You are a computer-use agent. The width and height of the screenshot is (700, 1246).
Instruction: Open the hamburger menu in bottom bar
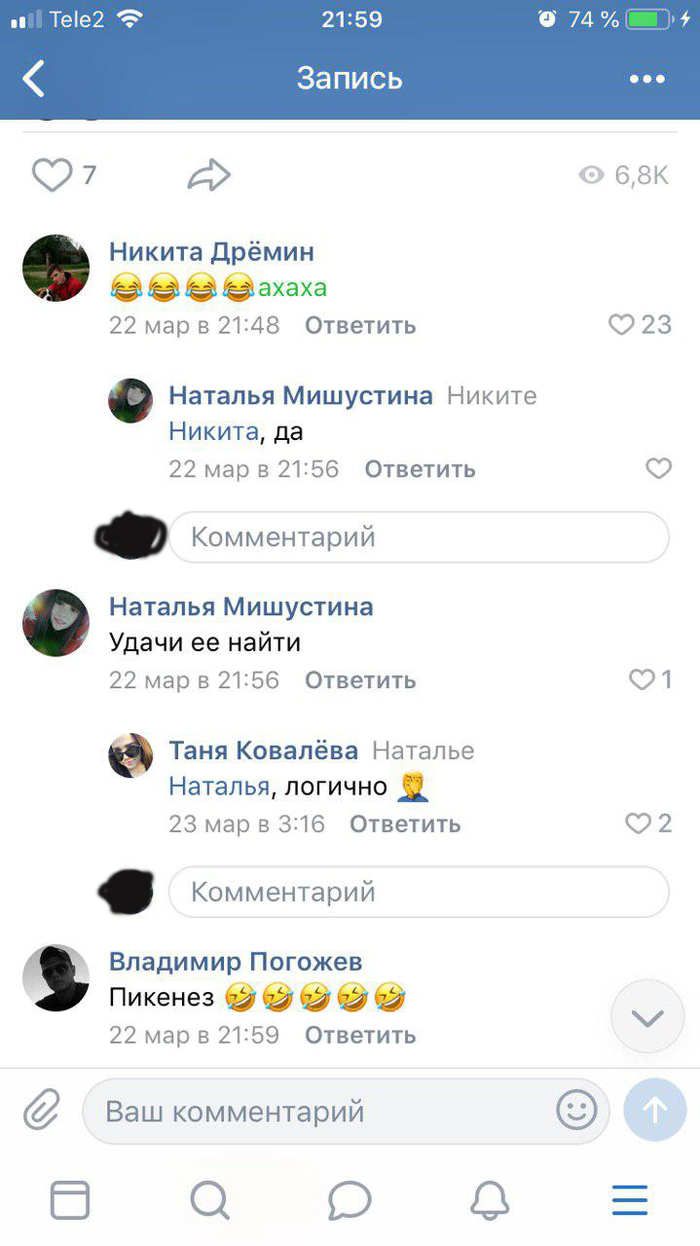630,1199
